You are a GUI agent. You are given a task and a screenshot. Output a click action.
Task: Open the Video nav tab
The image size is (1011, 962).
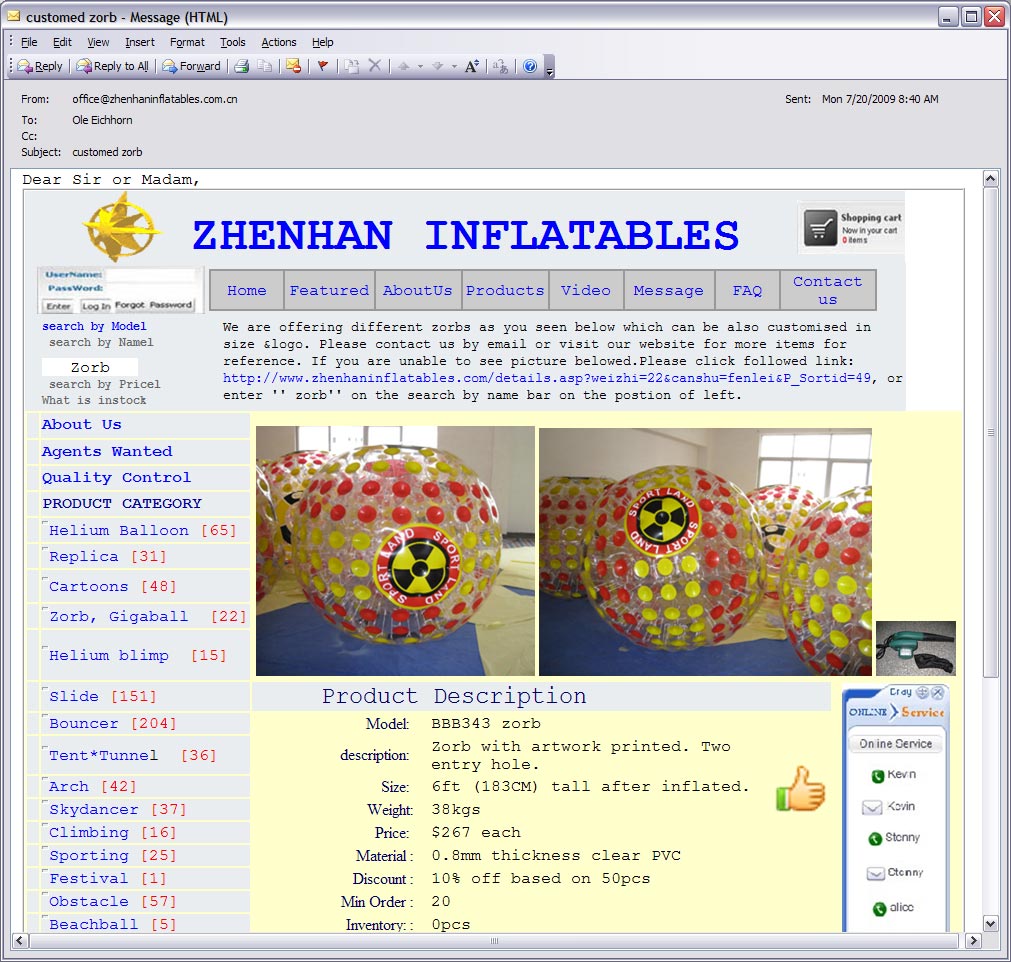click(586, 290)
